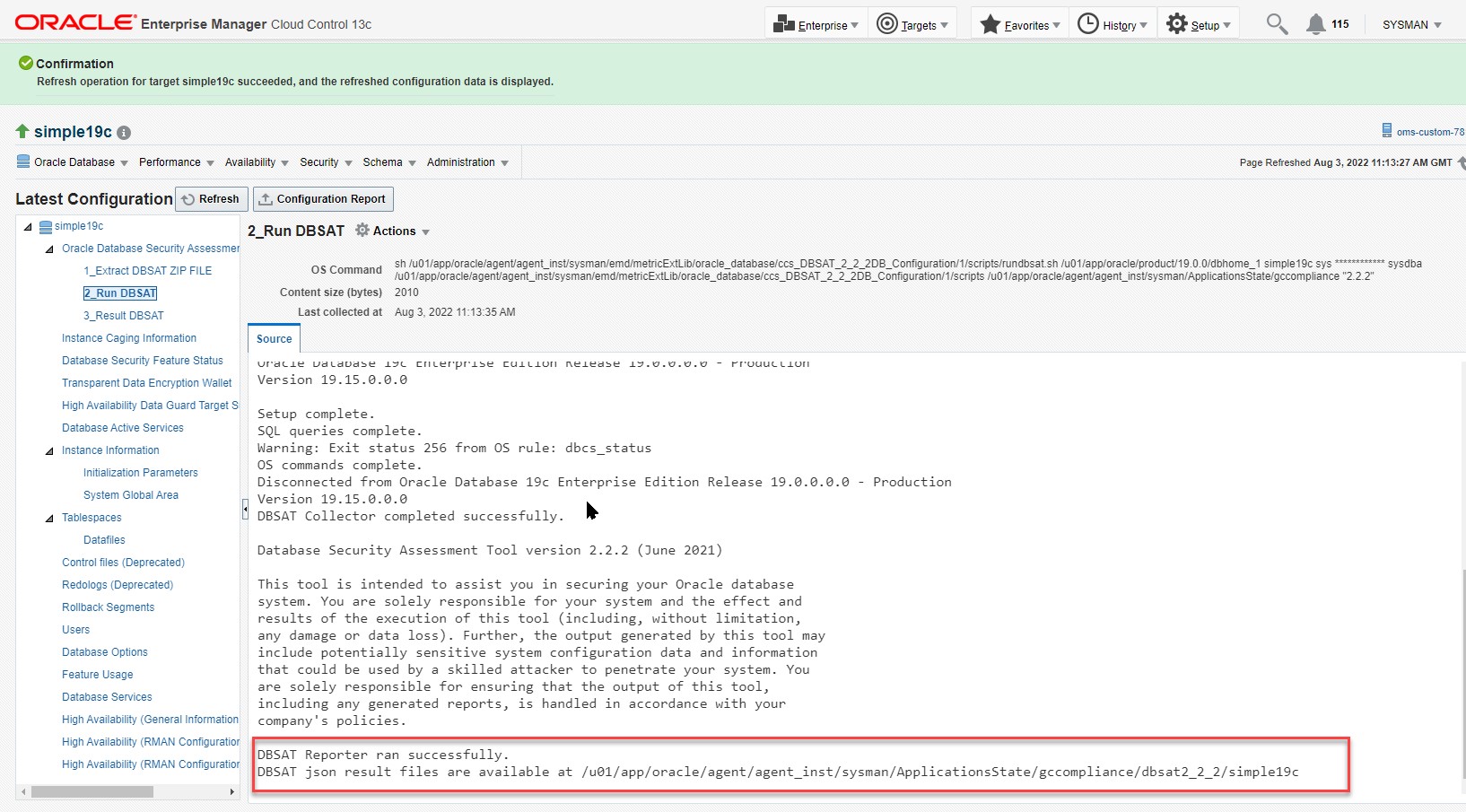Click the Enterprise menu icon

[783, 24]
